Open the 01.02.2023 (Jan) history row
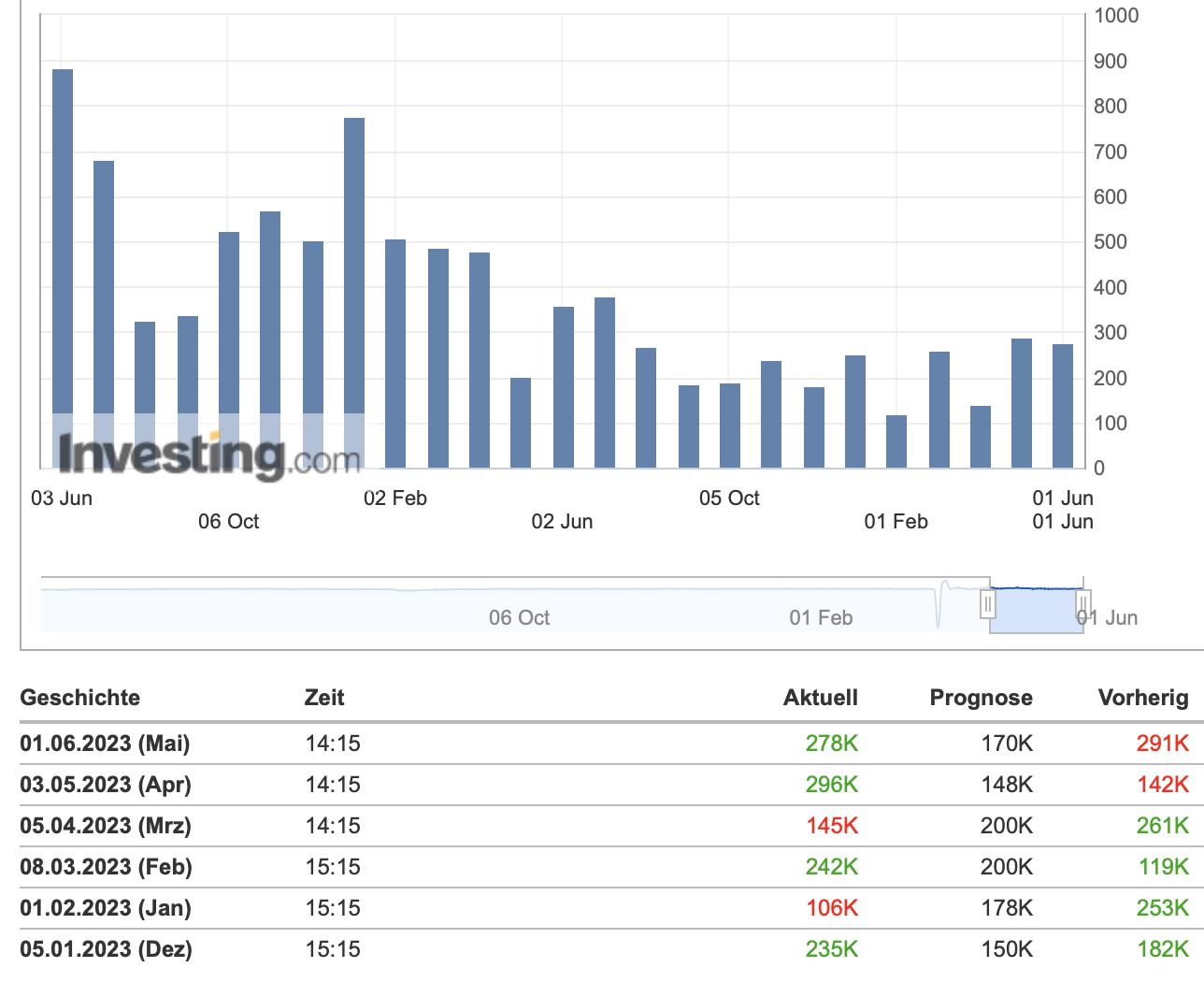 [x=604, y=908]
